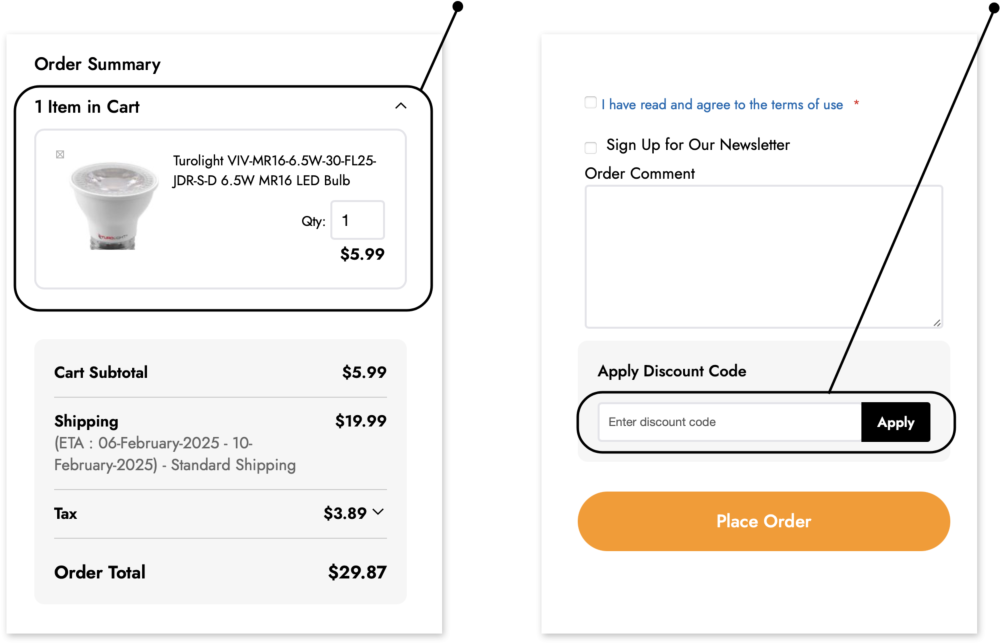The height and width of the screenshot is (644, 1000).
Task: Click inside the Order Comment text area
Action: point(763,256)
